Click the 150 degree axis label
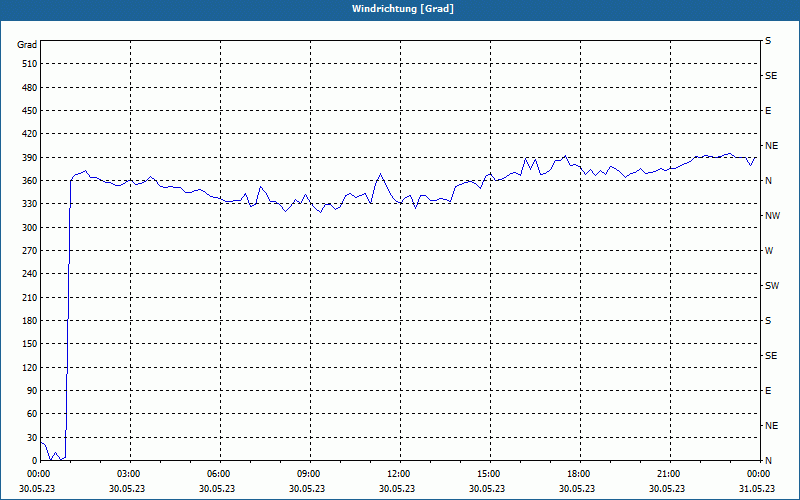The height and width of the screenshot is (500, 800). (30, 344)
